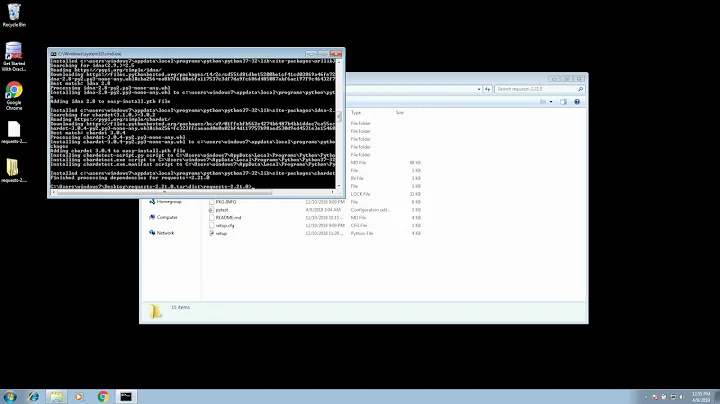Click the cmd horizontal scrollbar thumb
Image resolution: width=720 pixels, height=404 pixels.
[164, 192]
